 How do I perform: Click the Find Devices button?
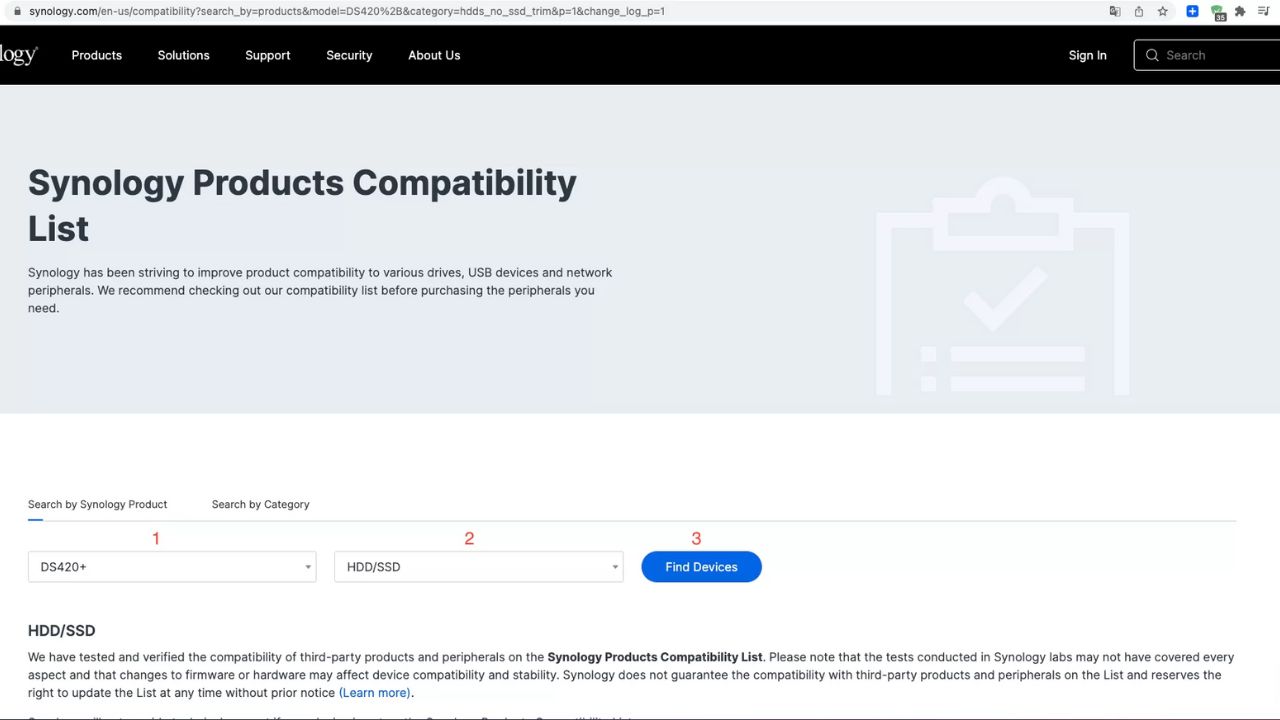[701, 567]
